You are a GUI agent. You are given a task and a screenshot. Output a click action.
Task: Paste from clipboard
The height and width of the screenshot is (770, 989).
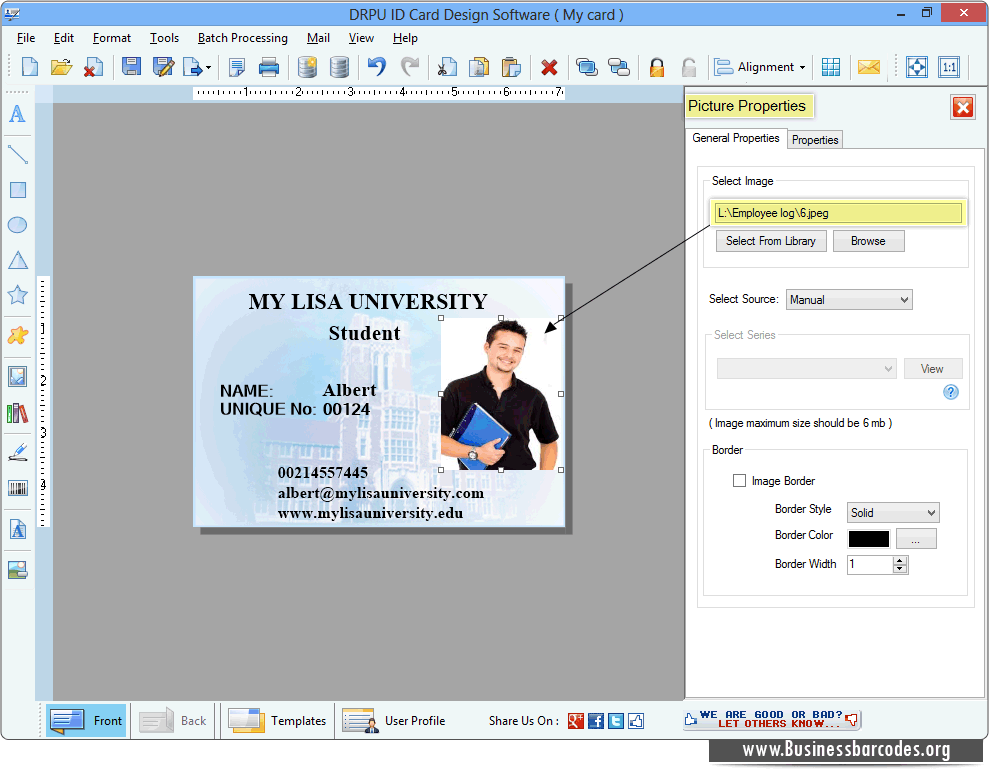511,67
